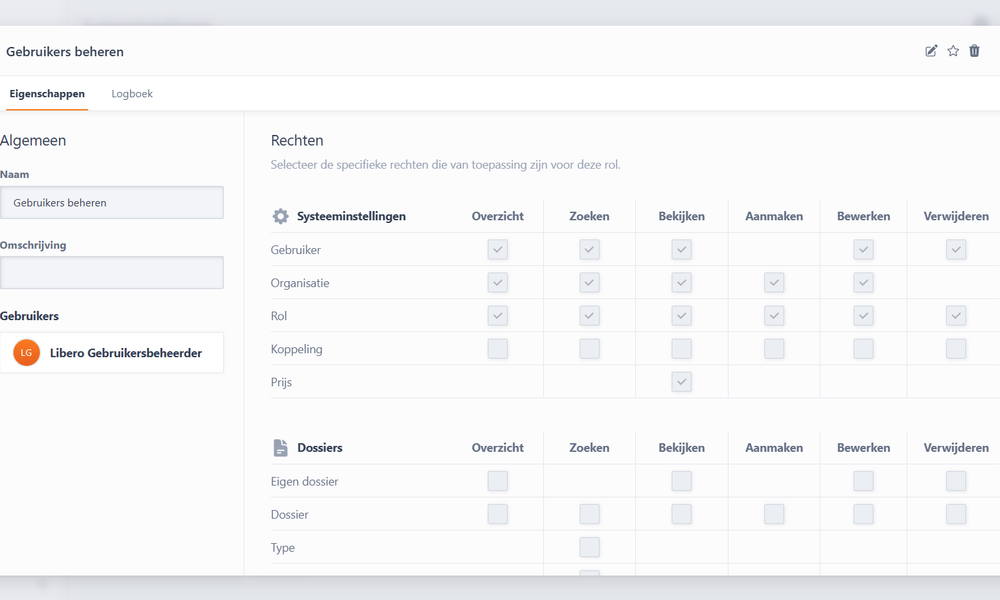Delete role using trash icon
This screenshot has width=1000, height=600.
point(974,51)
